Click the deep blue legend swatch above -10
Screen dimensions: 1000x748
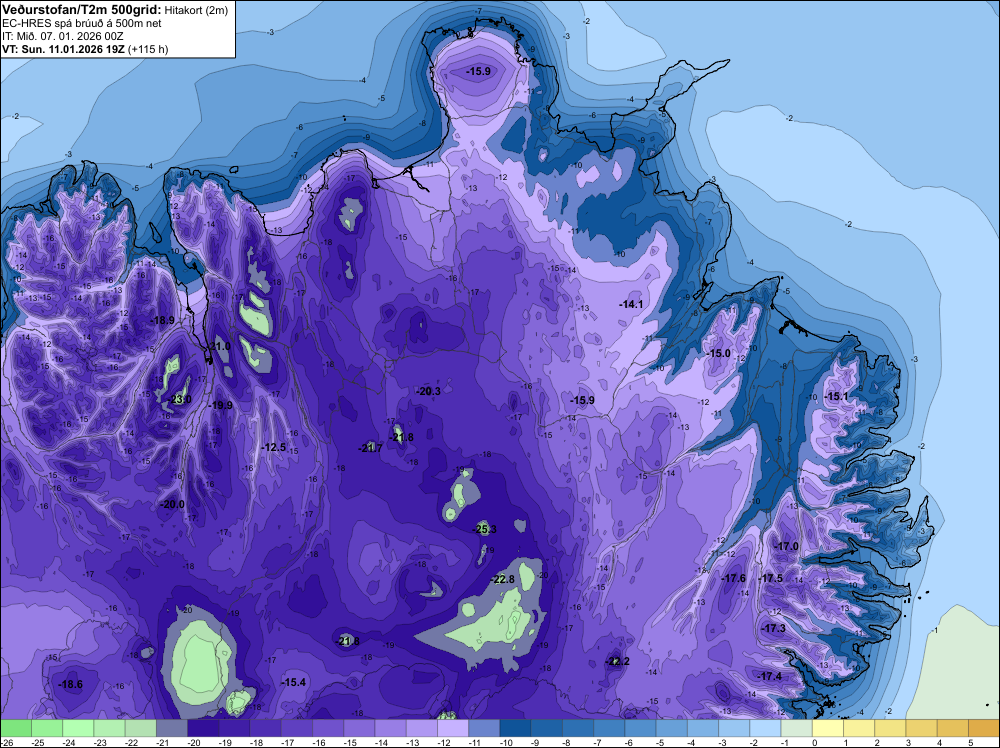(x=516, y=728)
